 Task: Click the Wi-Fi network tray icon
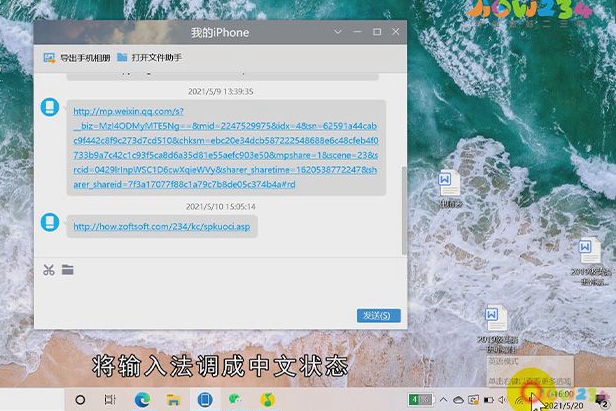(x=519, y=400)
